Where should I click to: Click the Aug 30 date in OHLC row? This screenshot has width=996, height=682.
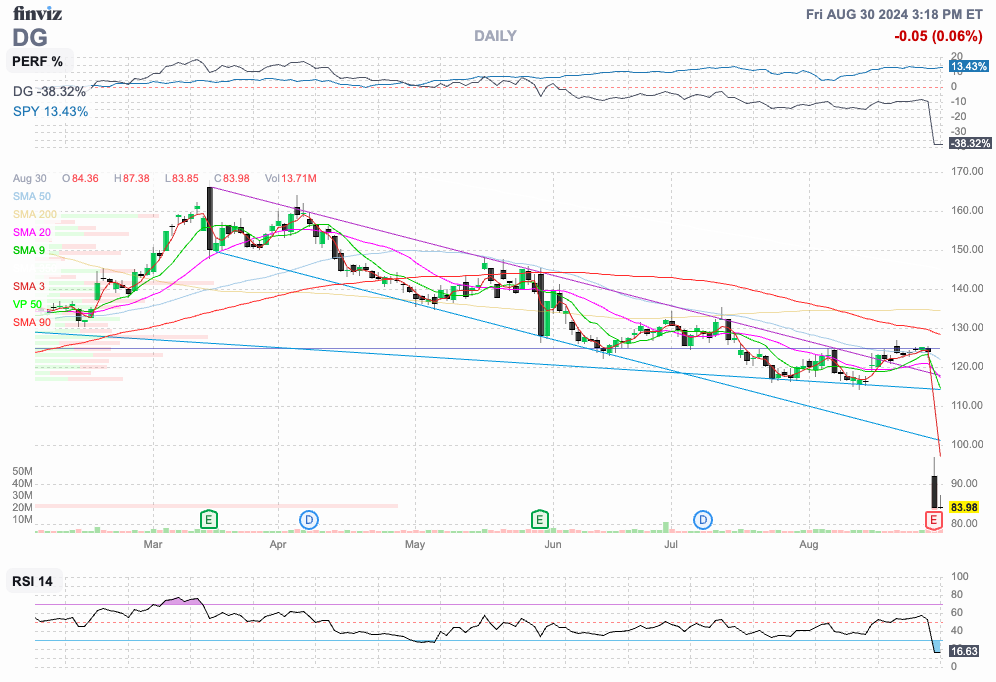(x=29, y=178)
